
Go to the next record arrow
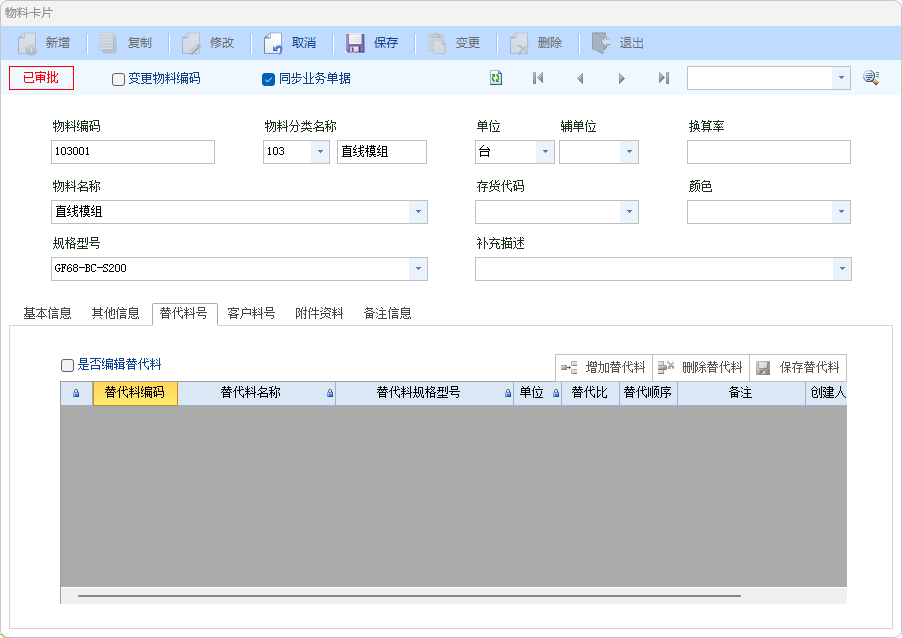click(x=621, y=78)
